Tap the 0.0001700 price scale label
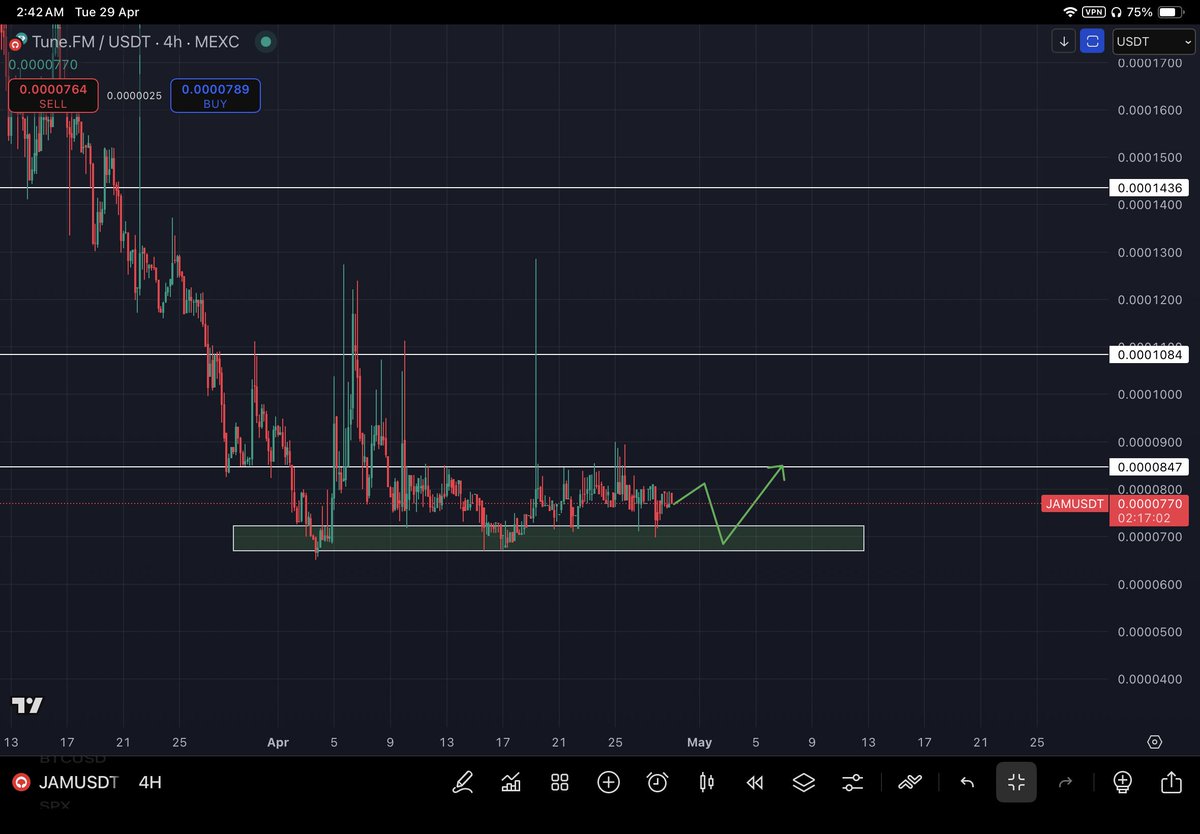 tap(1149, 62)
